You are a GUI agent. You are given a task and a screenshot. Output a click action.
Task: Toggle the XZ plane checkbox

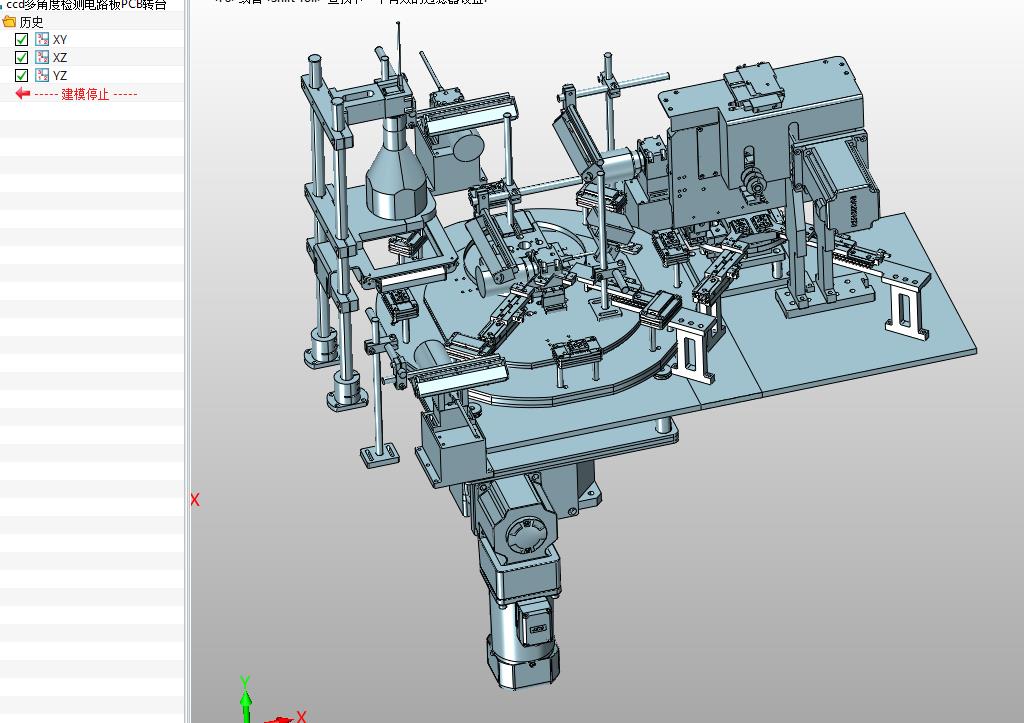21,57
